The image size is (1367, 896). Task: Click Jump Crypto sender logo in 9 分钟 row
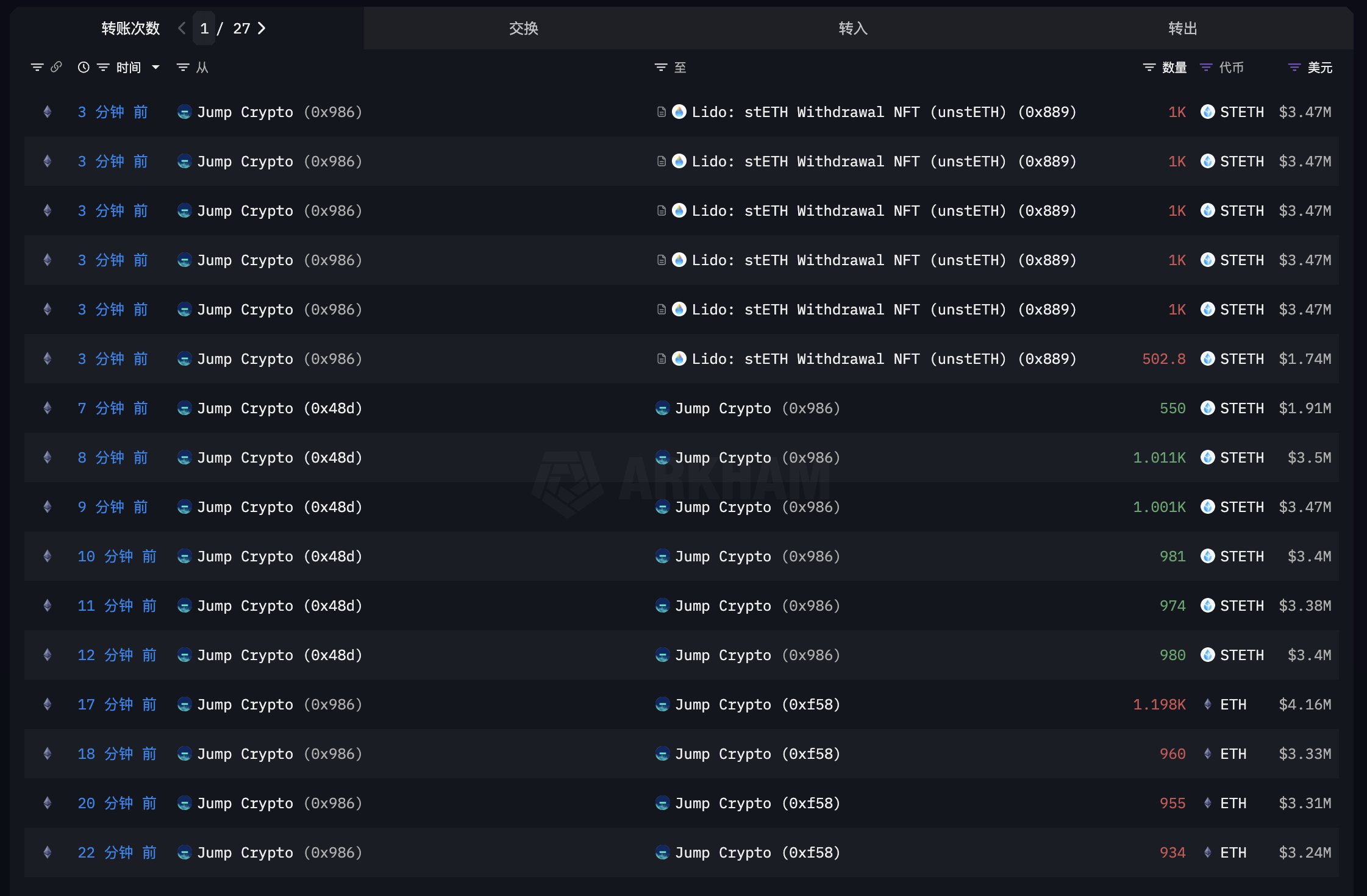coord(184,507)
